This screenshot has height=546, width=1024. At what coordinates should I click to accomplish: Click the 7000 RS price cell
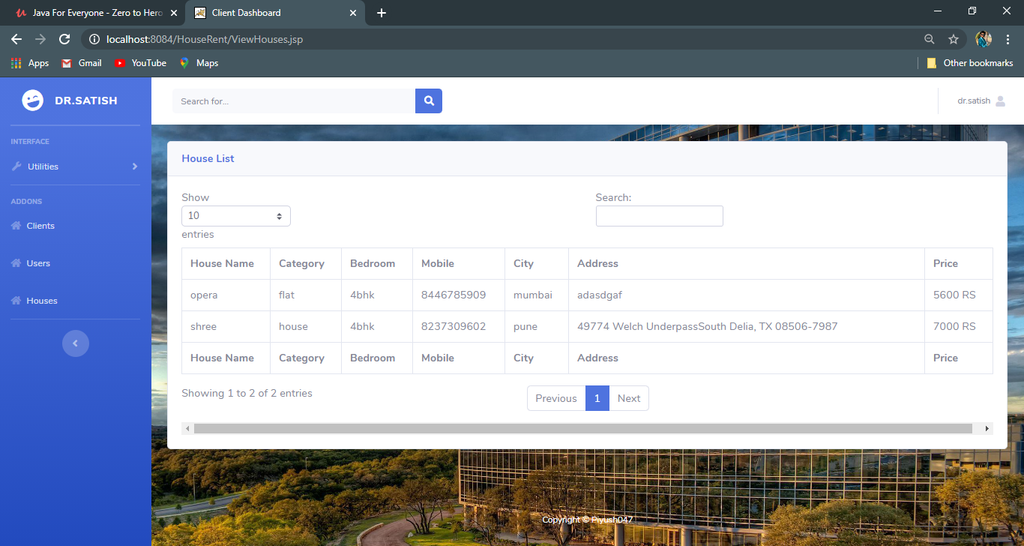tap(958, 327)
